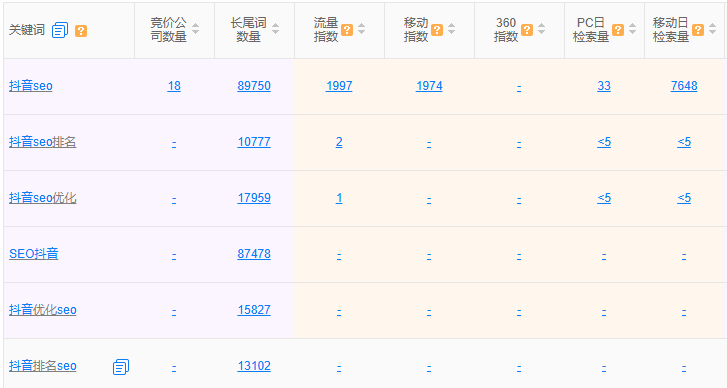This screenshot has height=388, width=727.
Task: Open the 抖音seo优化 keyword link
Action: click(43, 198)
